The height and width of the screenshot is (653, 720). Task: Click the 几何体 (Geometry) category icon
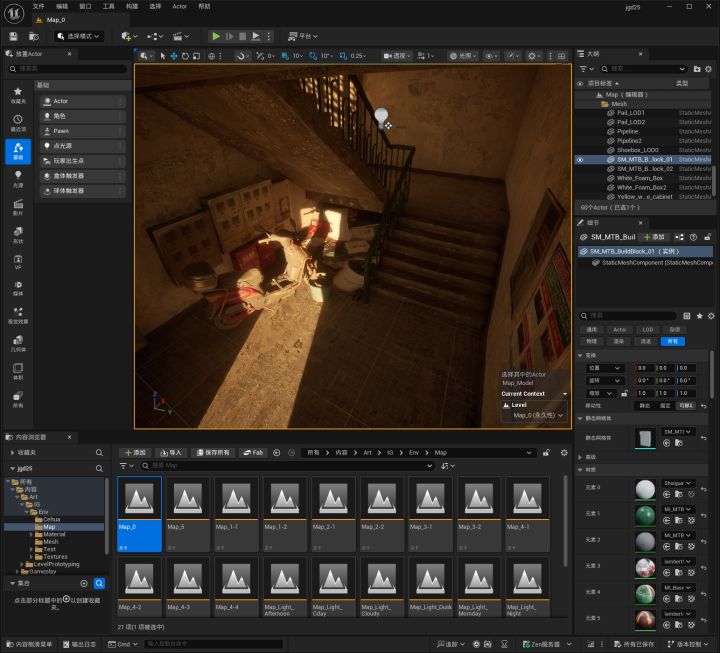click(18, 343)
